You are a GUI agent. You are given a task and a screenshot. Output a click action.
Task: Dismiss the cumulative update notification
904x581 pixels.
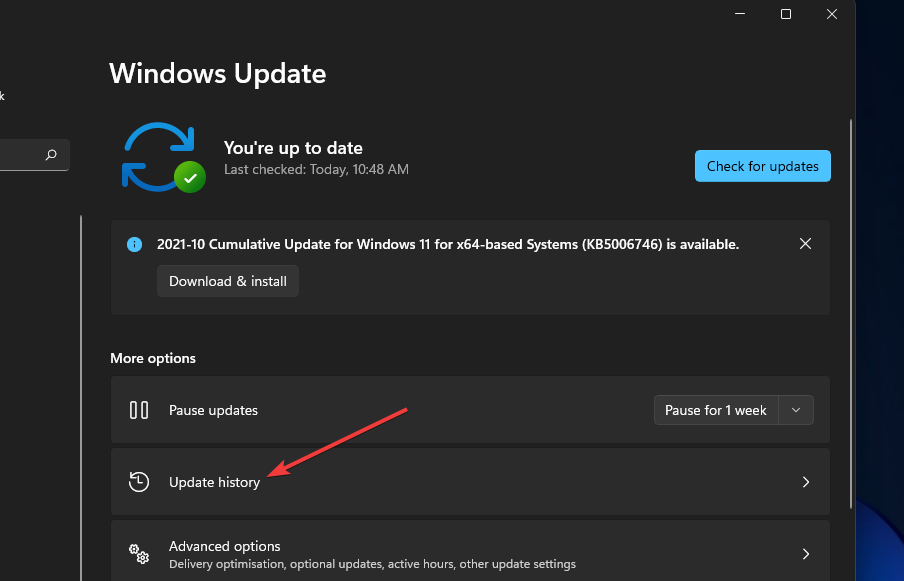[805, 244]
